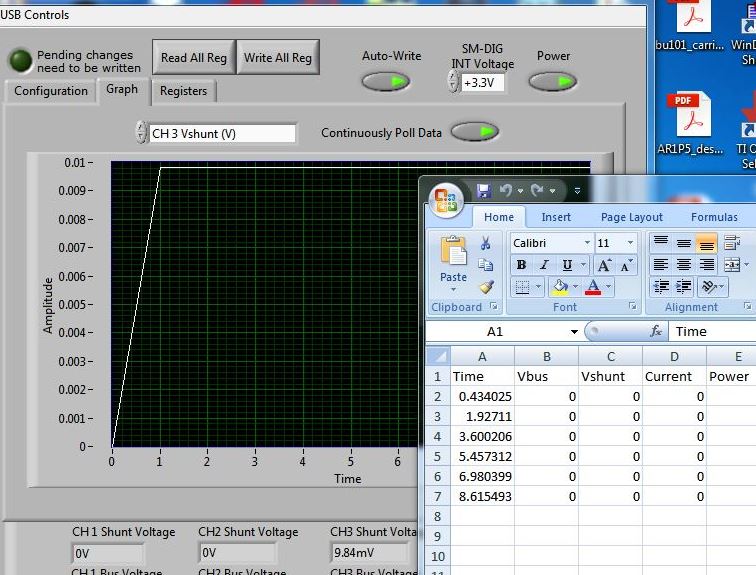Open the Excel Home ribbon tab
Screen dimensions: 756x575
click(x=499, y=217)
